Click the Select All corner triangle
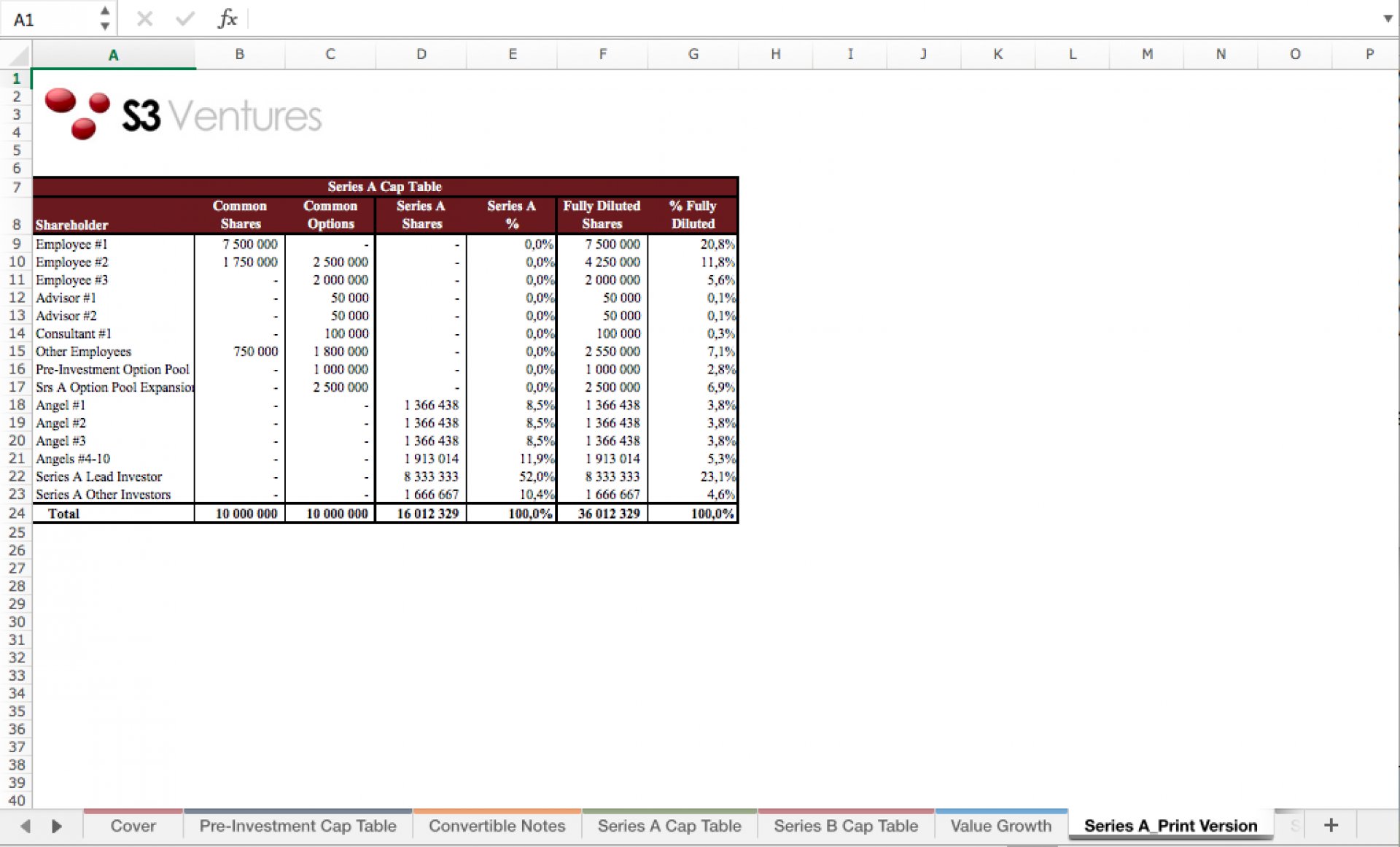This screenshot has width=1400, height=847. [17, 55]
